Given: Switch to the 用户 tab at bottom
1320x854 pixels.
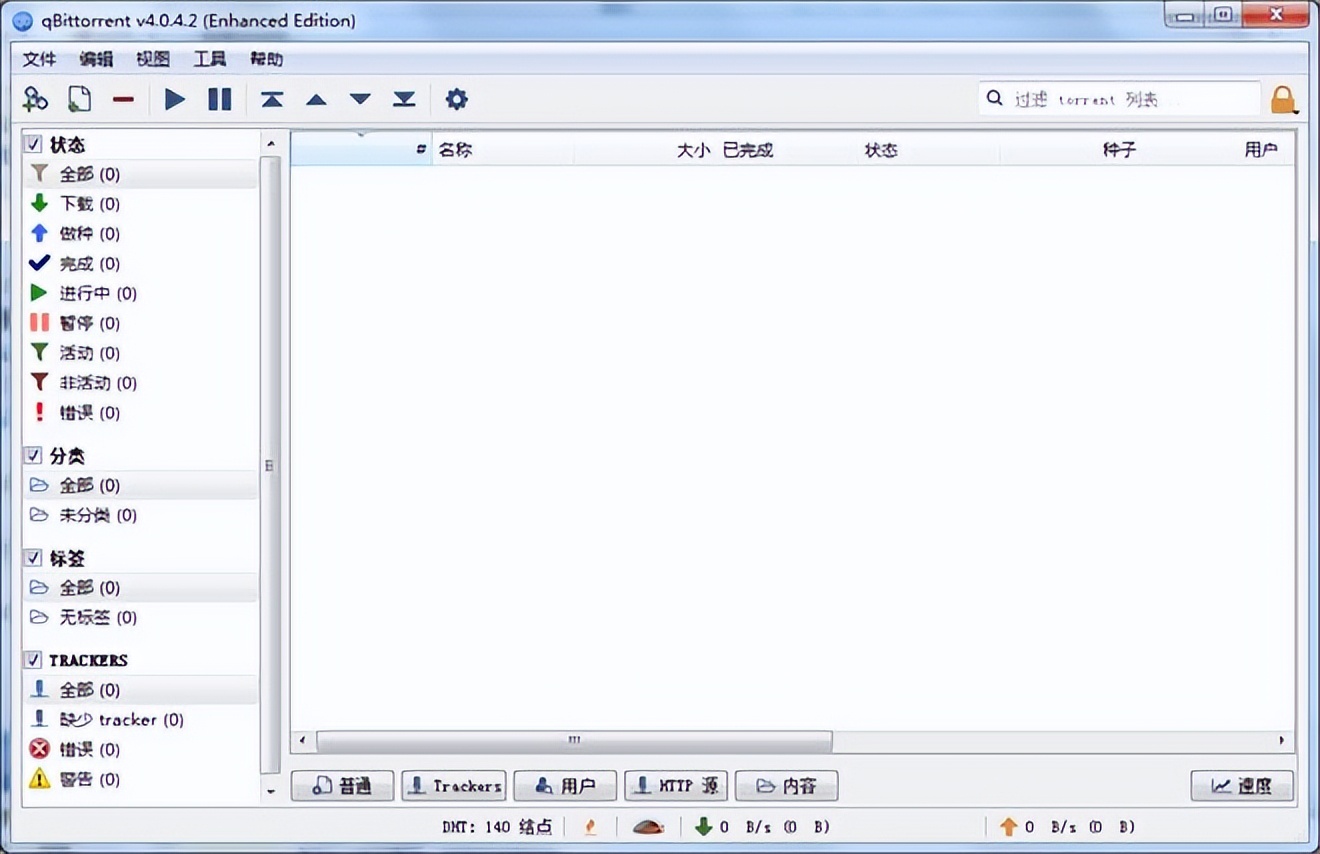Looking at the screenshot, I should (565, 786).
